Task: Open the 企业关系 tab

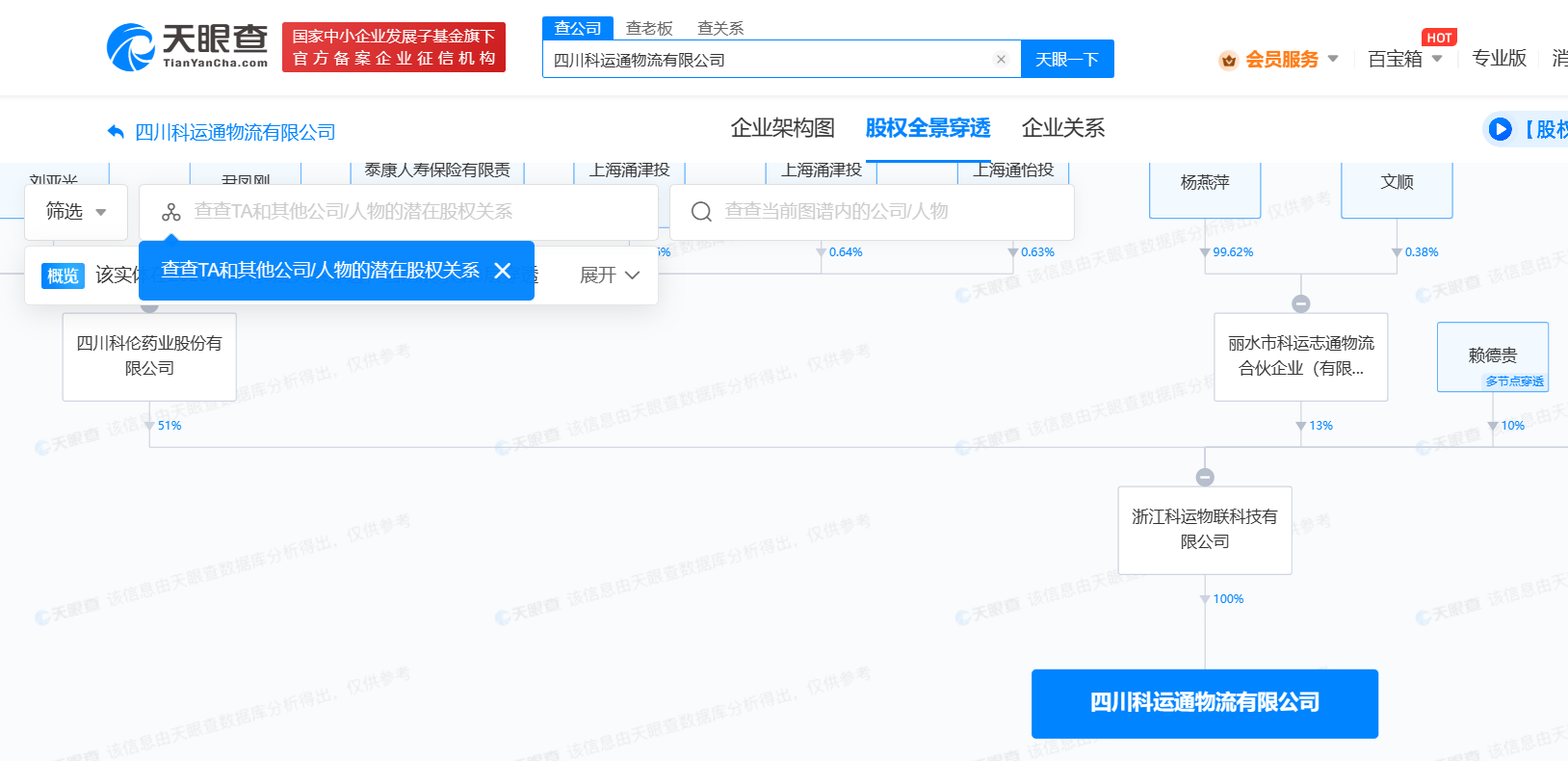Action: click(1063, 128)
